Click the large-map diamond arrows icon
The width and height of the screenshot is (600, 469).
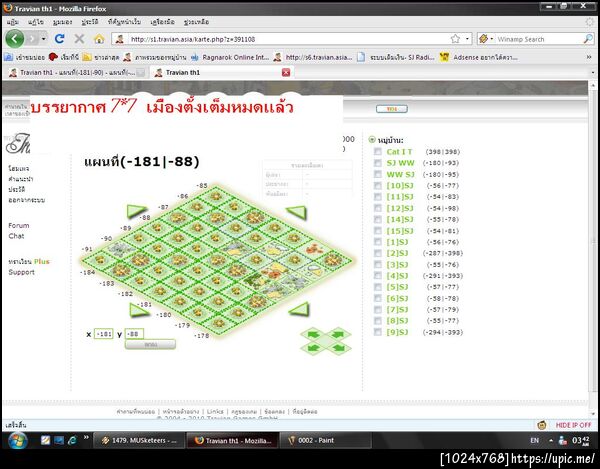point(326,340)
